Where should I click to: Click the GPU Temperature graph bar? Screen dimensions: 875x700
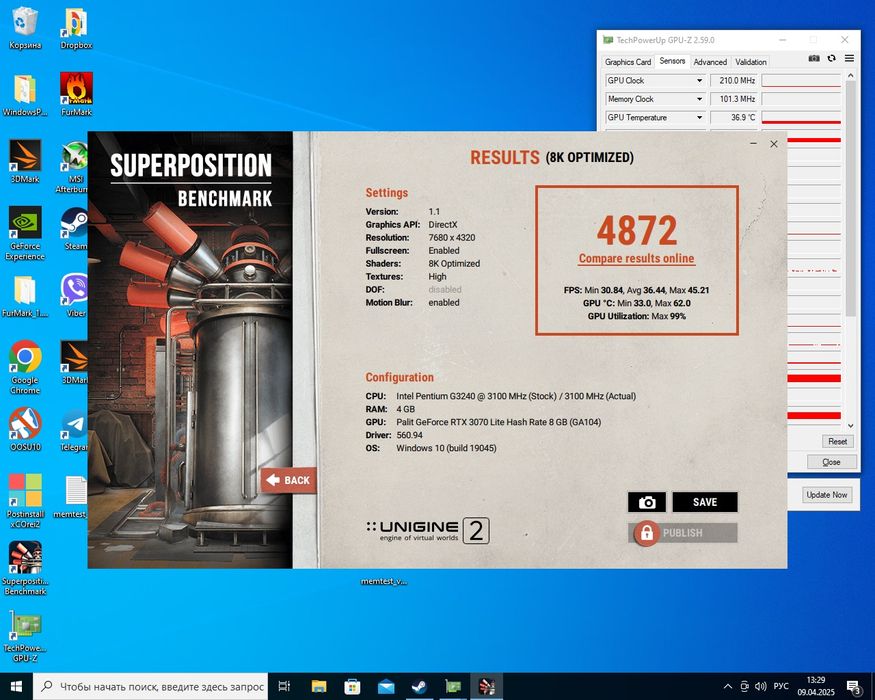click(801, 117)
